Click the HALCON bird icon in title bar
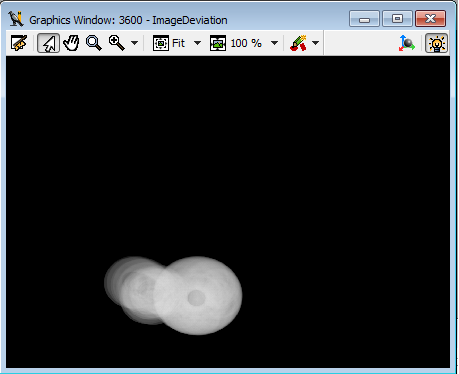 16,19
